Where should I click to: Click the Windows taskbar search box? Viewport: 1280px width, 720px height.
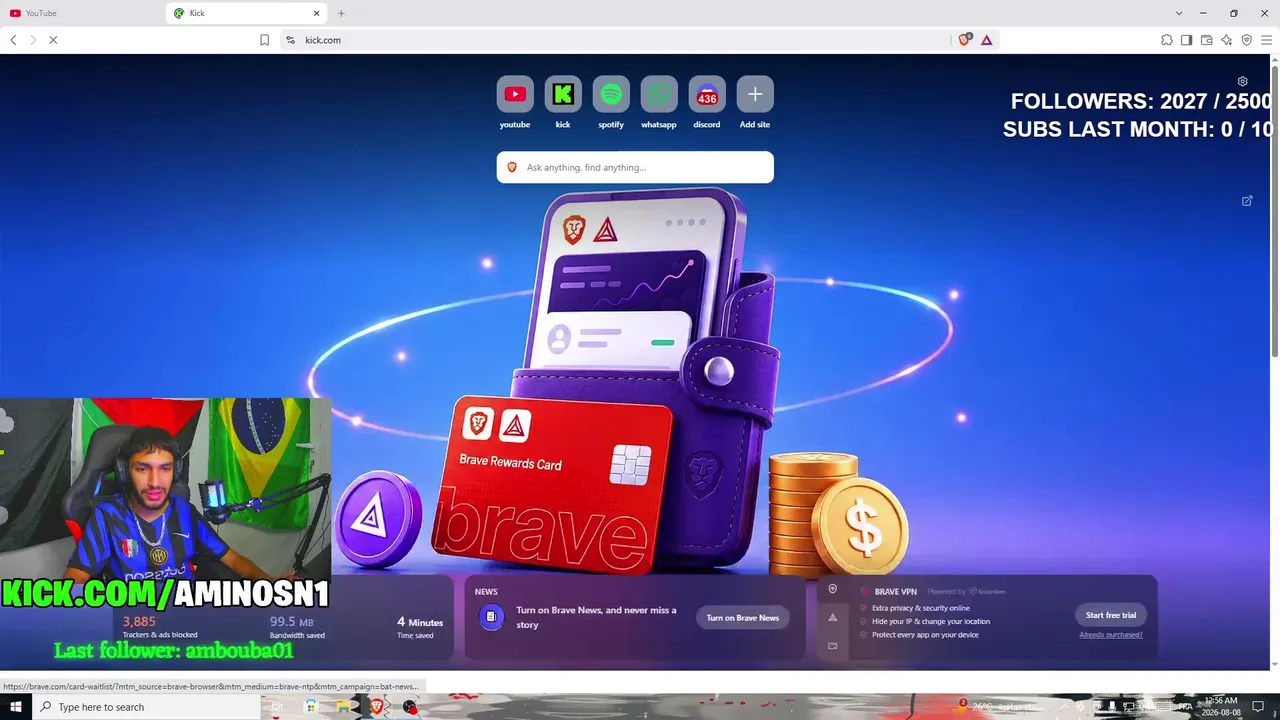tap(146, 707)
